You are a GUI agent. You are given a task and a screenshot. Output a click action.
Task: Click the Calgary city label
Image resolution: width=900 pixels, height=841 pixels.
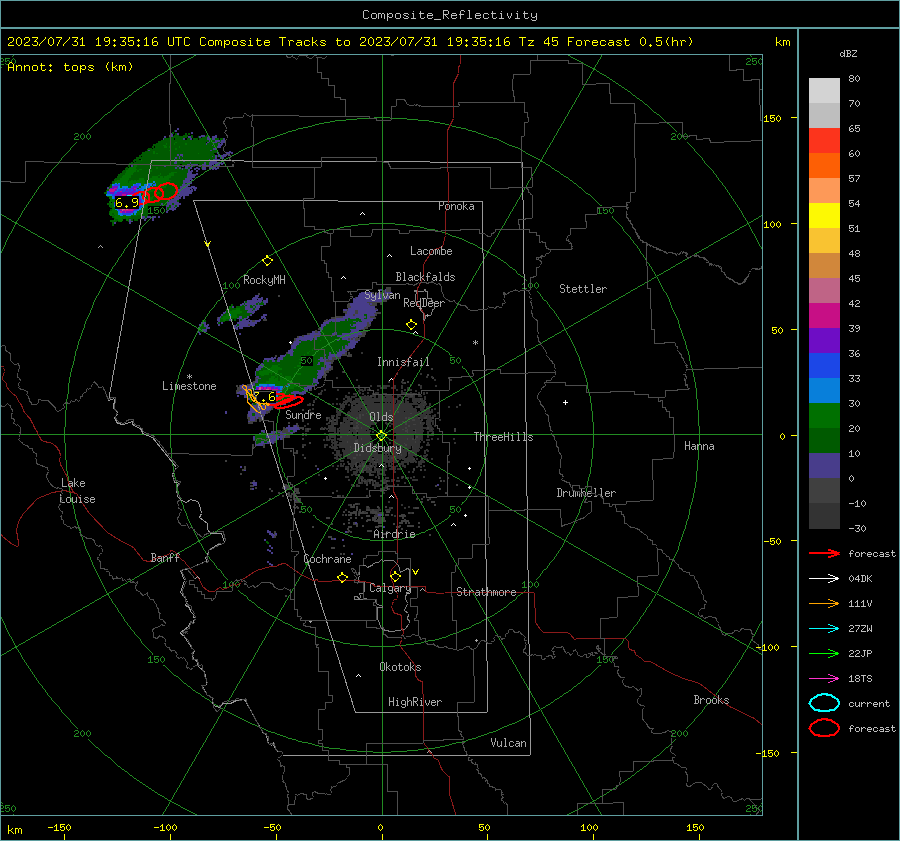point(390,588)
